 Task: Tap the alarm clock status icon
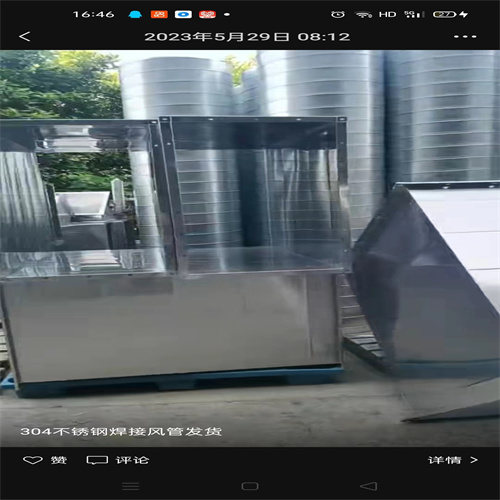pyautogui.click(x=338, y=14)
